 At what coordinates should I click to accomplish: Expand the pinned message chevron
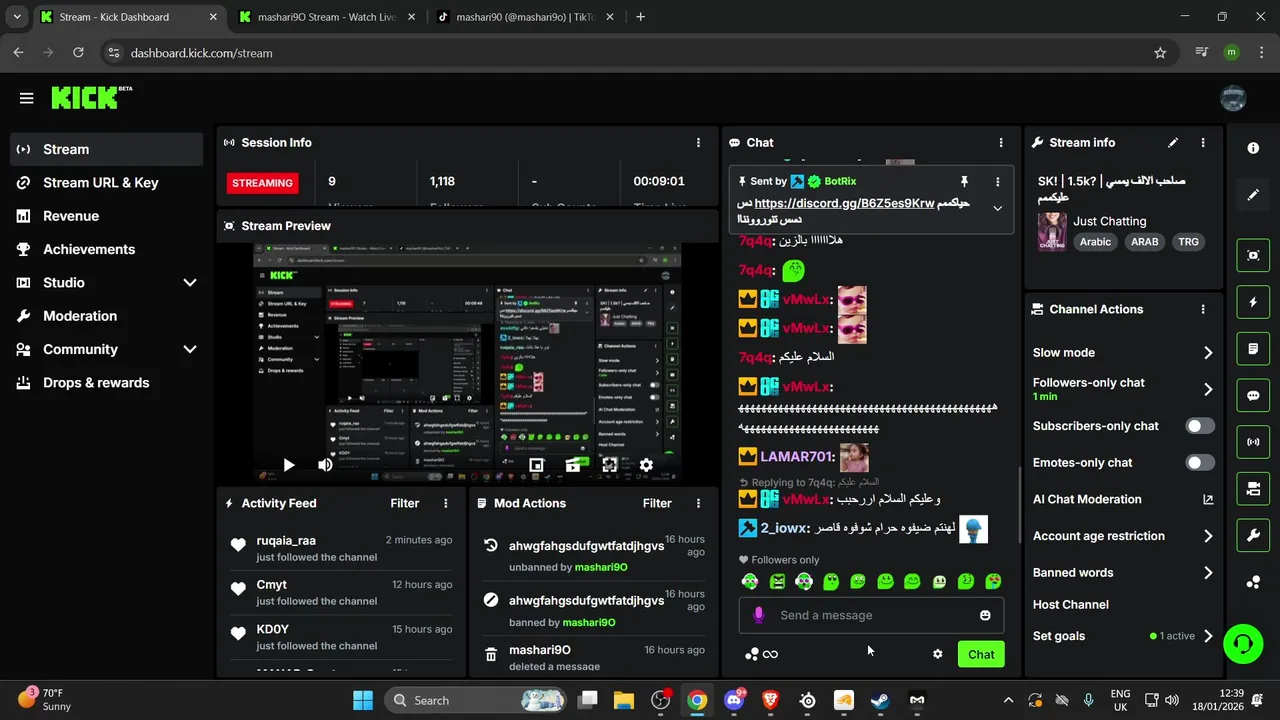[997, 209]
